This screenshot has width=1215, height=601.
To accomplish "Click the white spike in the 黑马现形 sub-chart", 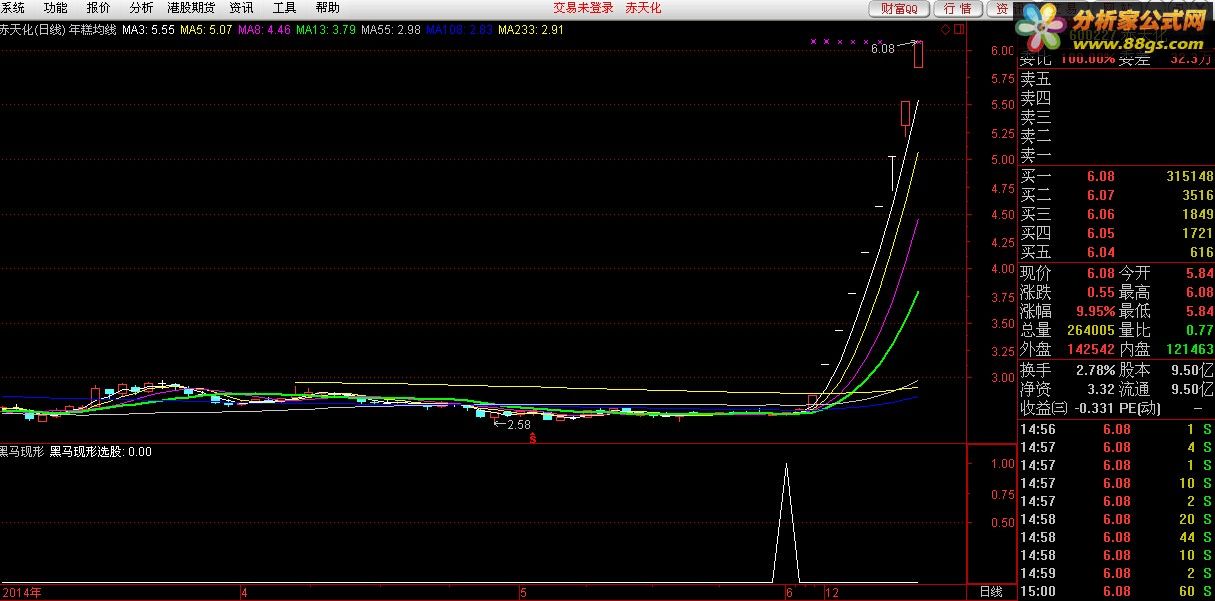I will 787,522.
